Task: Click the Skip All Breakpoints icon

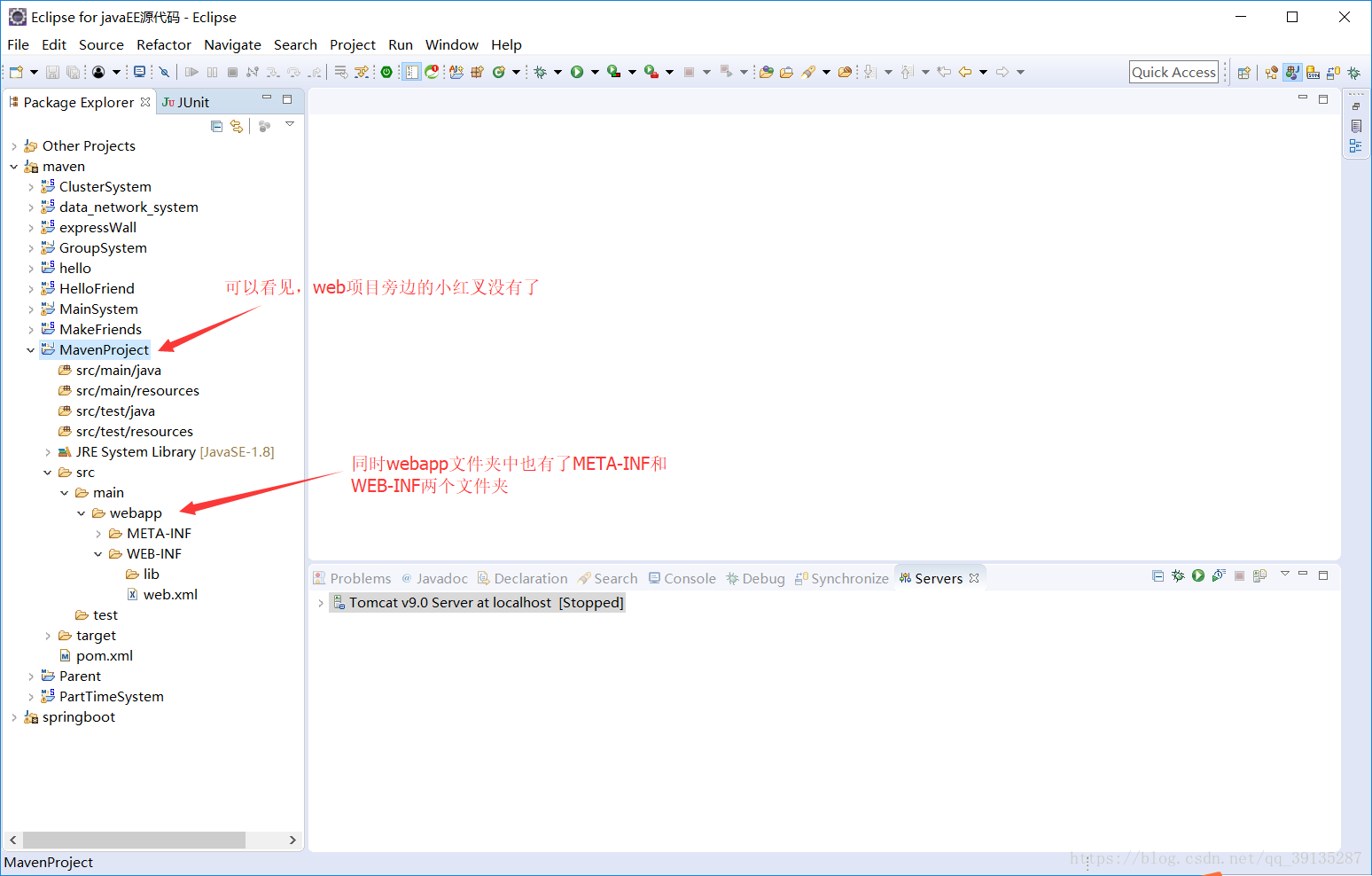Action: click(x=164, y=72)
